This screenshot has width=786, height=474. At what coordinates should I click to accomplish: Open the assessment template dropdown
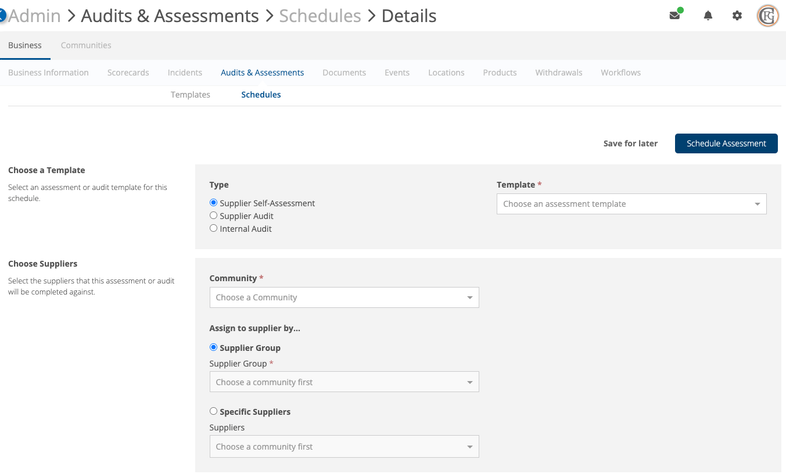631,204
